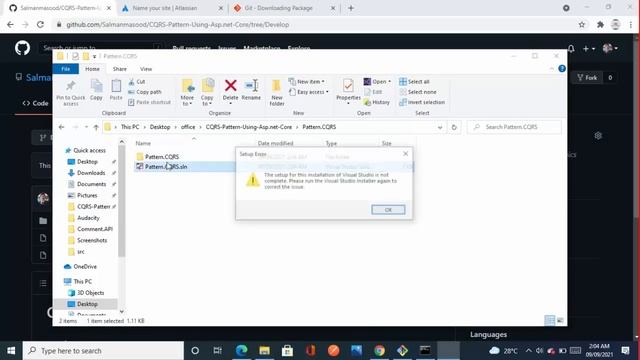The image size is (640, 360).
Task: Reload the Chrome page
Action: pos(40,24)
